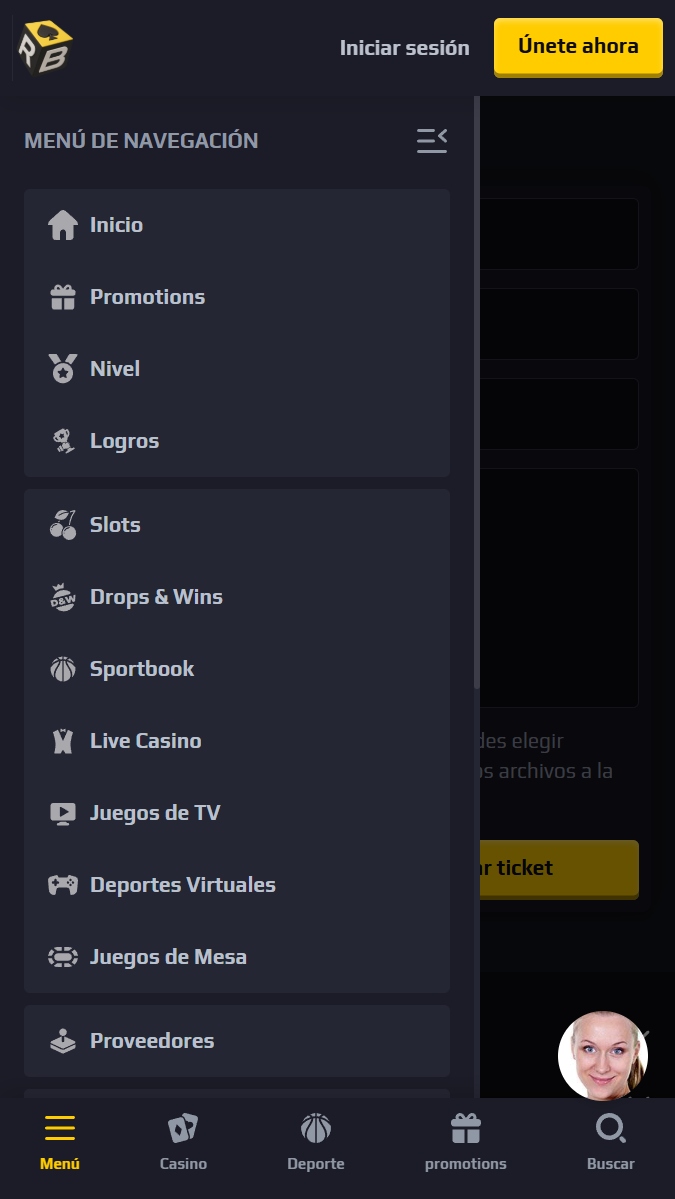This screenshot has height=1199, width=675.
Task: Open Juegos de Mesa menu item
Action: (168, 957)
